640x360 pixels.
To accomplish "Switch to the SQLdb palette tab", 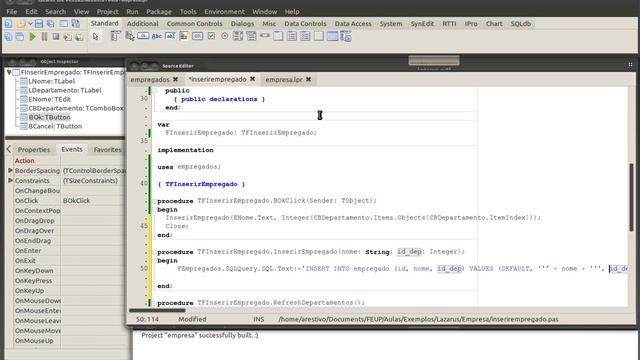I will 521,24.
